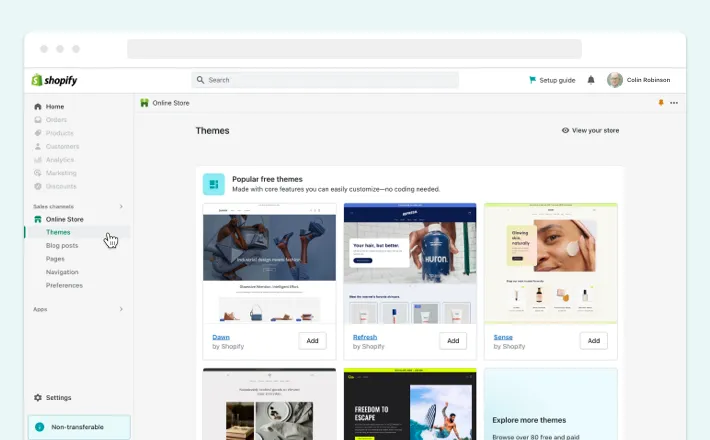Click the Discounts badge icon
The width and height of the screenshot is (710, 440).
click(38, 186)
